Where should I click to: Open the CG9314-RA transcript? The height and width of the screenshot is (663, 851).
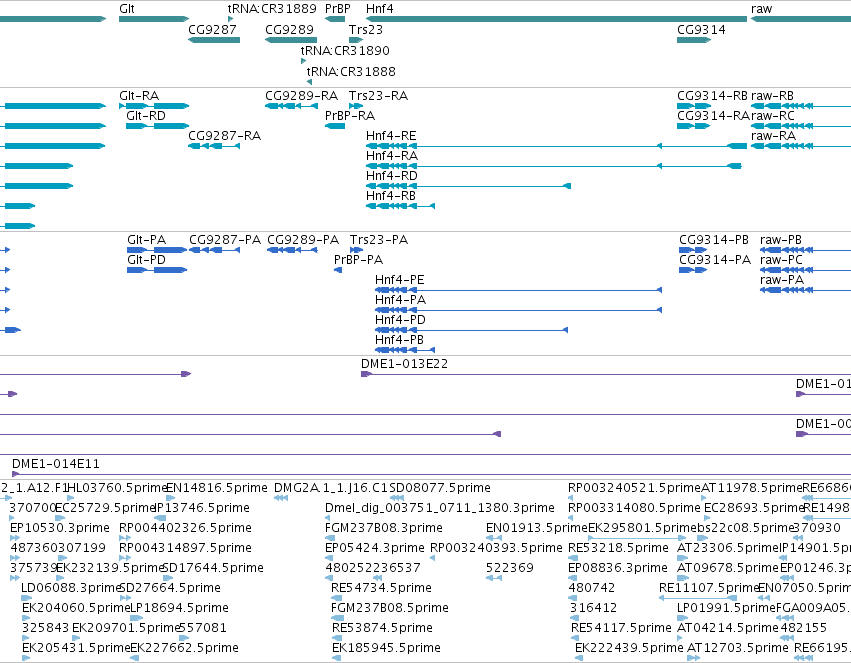[694, 126]
